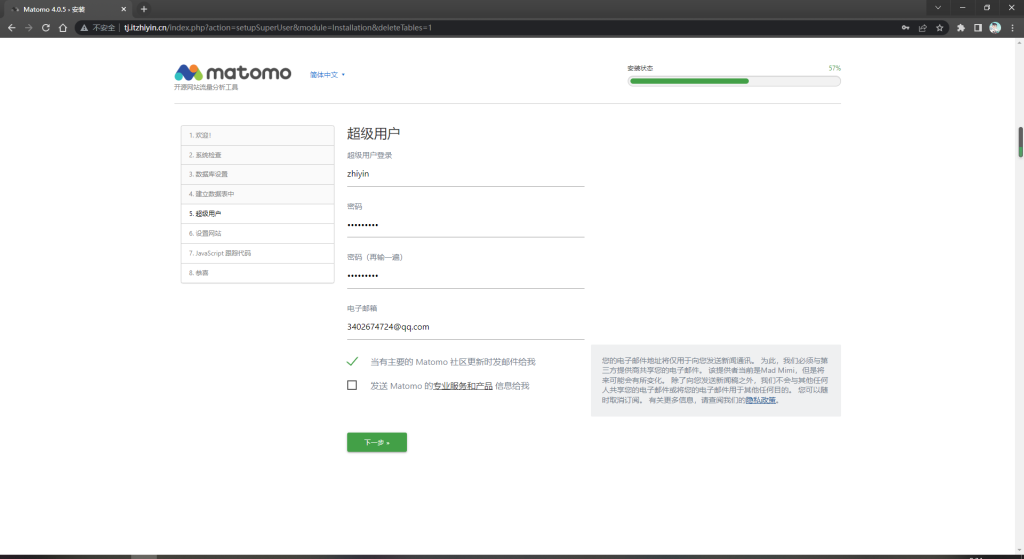Viewport: 1024px width, 559px height.
Task: Select step 2 系统检查 in sidebar
Action: click(208, 155)
